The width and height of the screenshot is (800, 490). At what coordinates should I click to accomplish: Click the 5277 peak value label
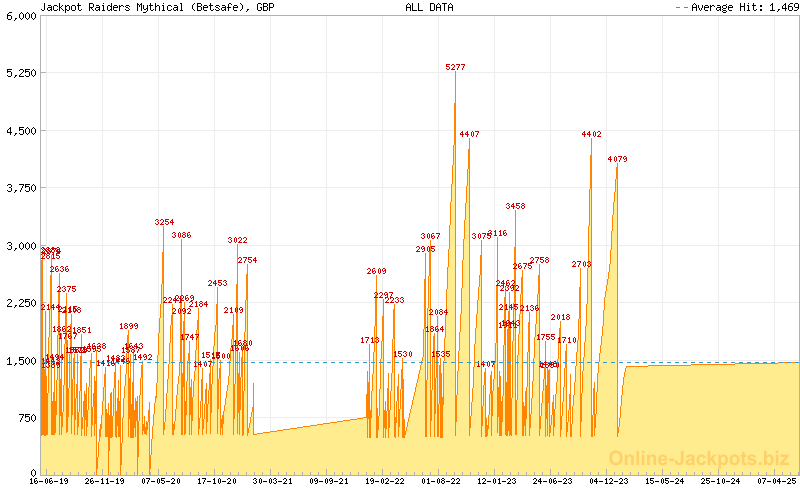pyautogui.click(x=455, y=67)
